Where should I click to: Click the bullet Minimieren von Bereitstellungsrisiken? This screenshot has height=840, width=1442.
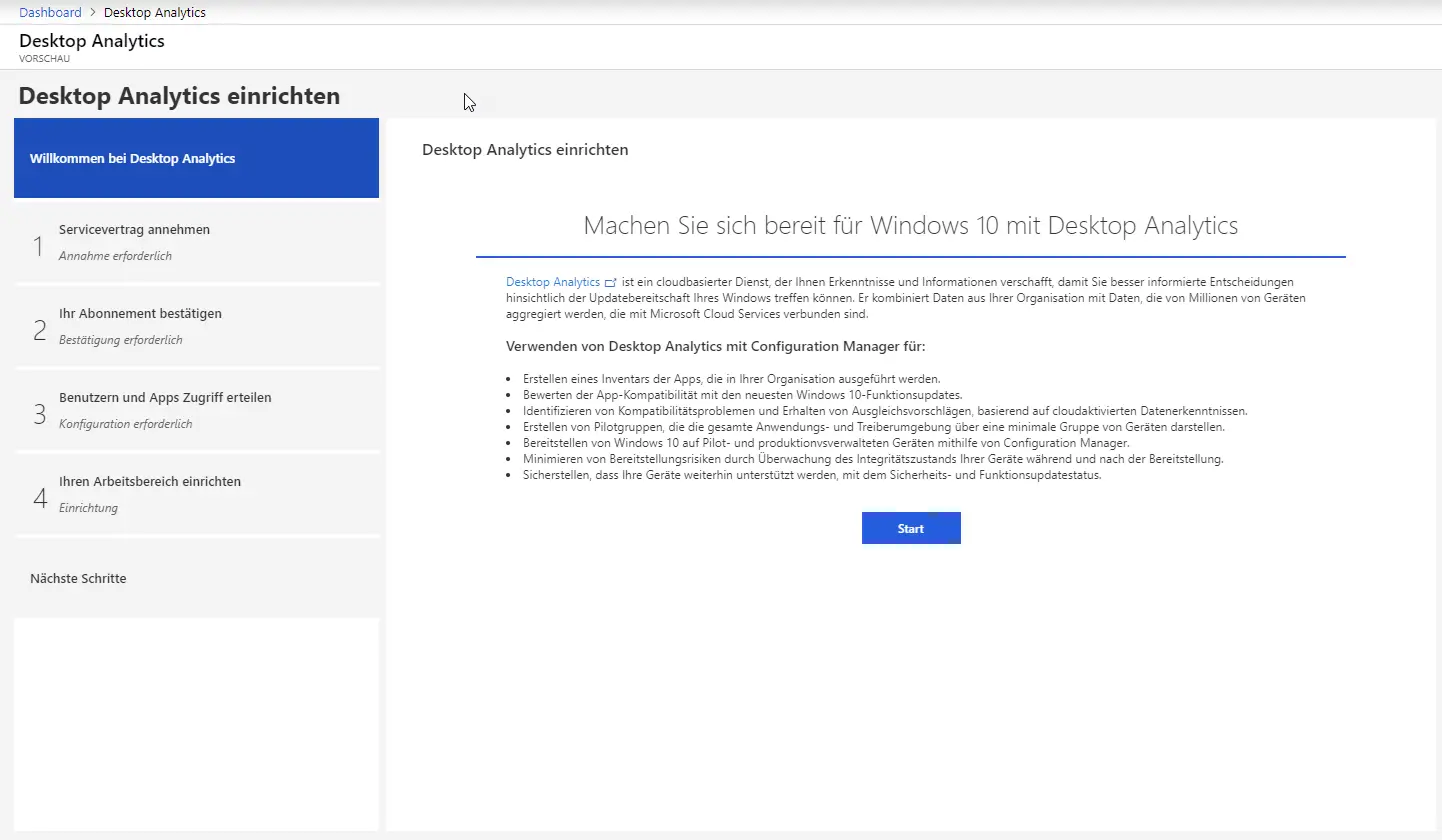click(x=873, y=459)
